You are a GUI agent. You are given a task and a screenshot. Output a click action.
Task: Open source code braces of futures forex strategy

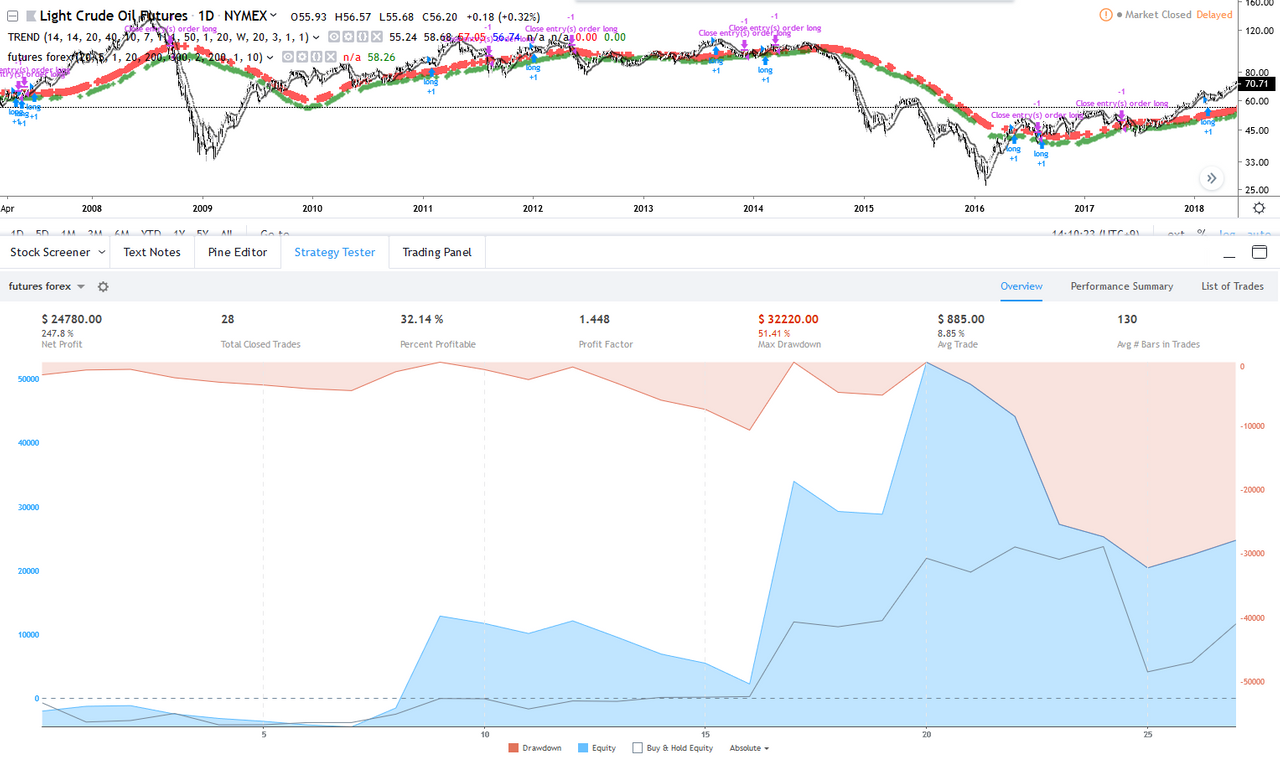pos(315,57)
